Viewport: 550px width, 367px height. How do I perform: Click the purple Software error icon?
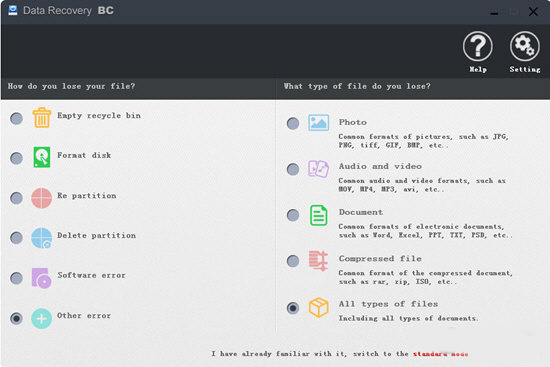coord(41,278)
